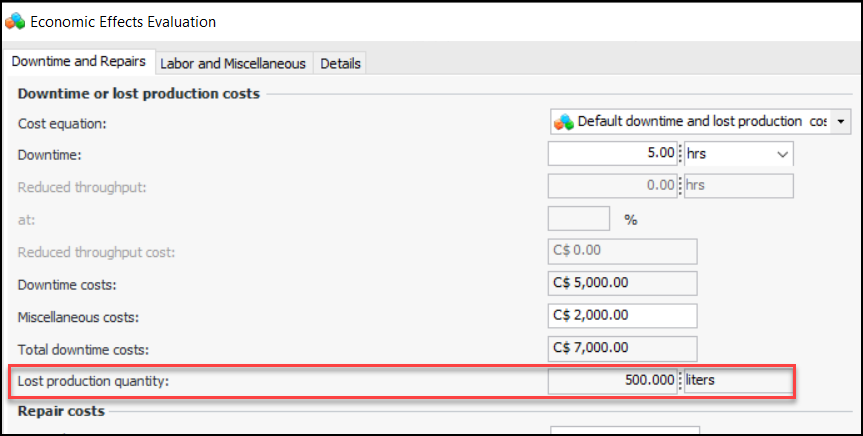Viewport: 863px width, 436px height.
Task: Open the Labor and Miscellaneous tab
Action: coord(233,63)
